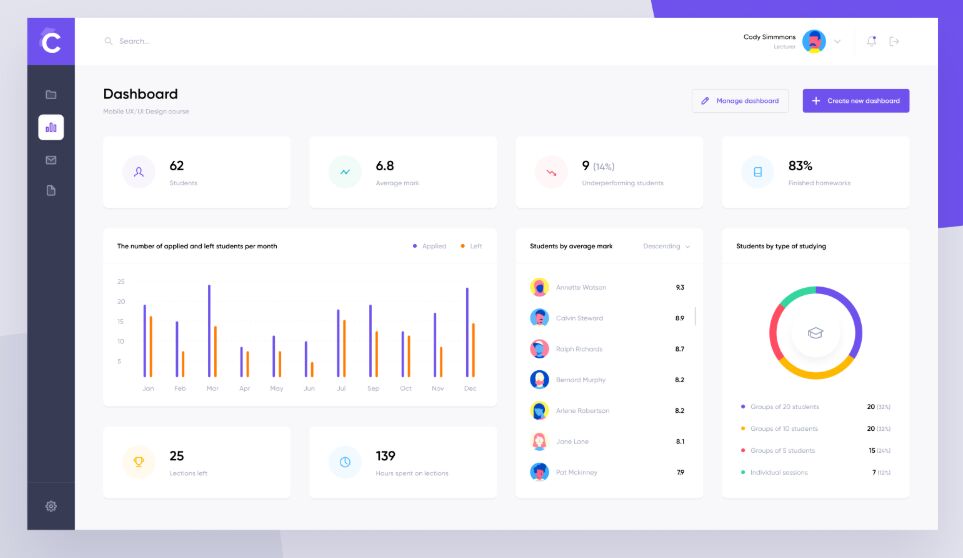
Task: Click Create new dashboard button
Action: [x=856, y=101]
